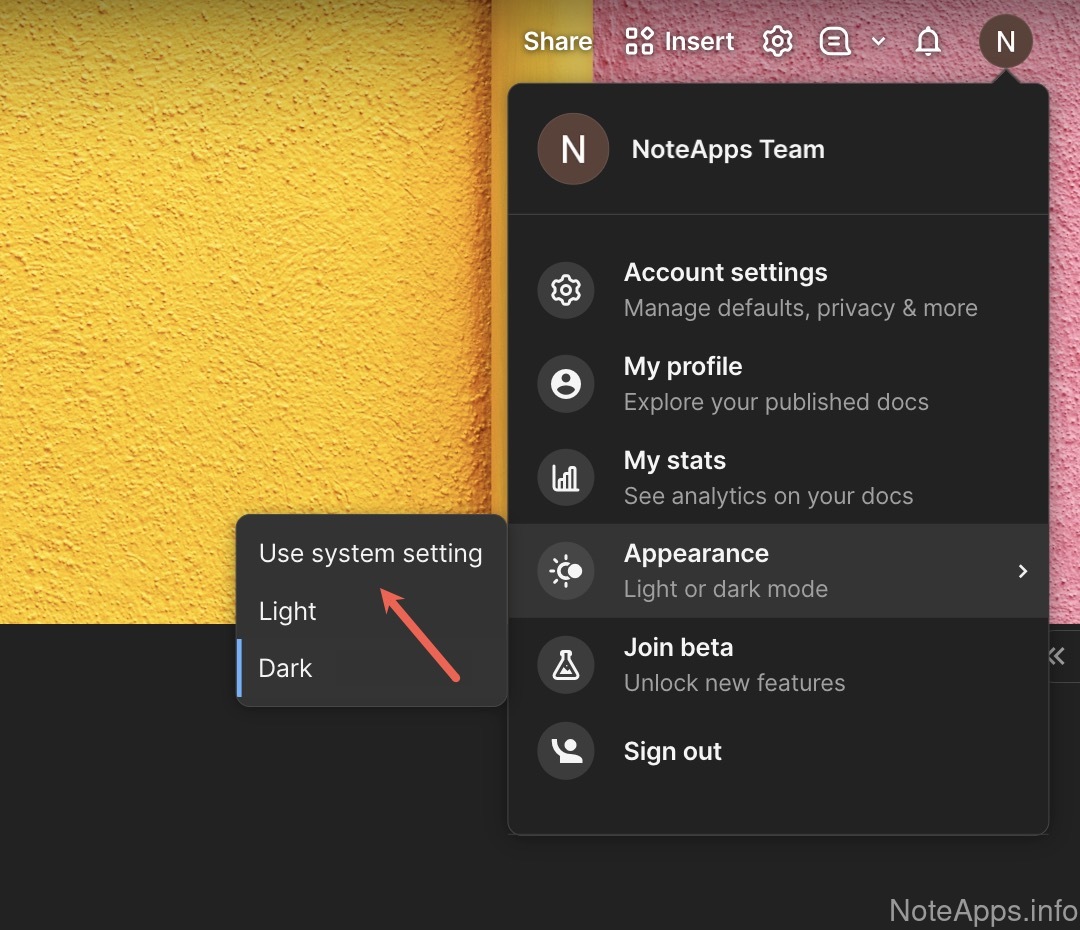Image resolution: width=1080 pixels, height=930 pixels.
Task: Click the Insert button
Action: tap(680, 42)
